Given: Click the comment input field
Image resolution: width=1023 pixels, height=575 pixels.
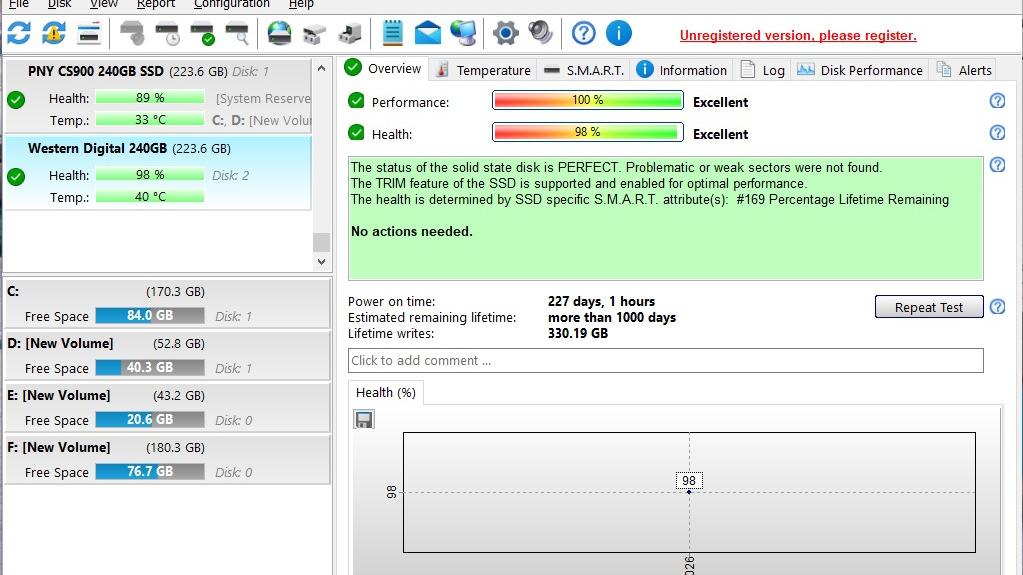Looking at the screenshot, I should coord(665,360).
